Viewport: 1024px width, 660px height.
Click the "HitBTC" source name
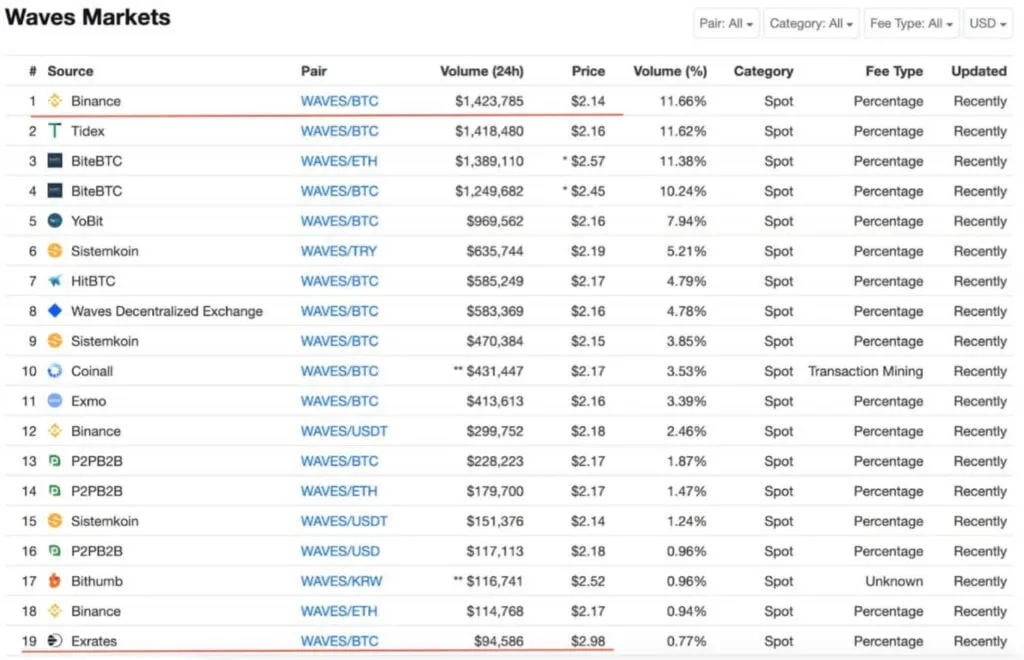pyautogui.click(x=93, y=281)
